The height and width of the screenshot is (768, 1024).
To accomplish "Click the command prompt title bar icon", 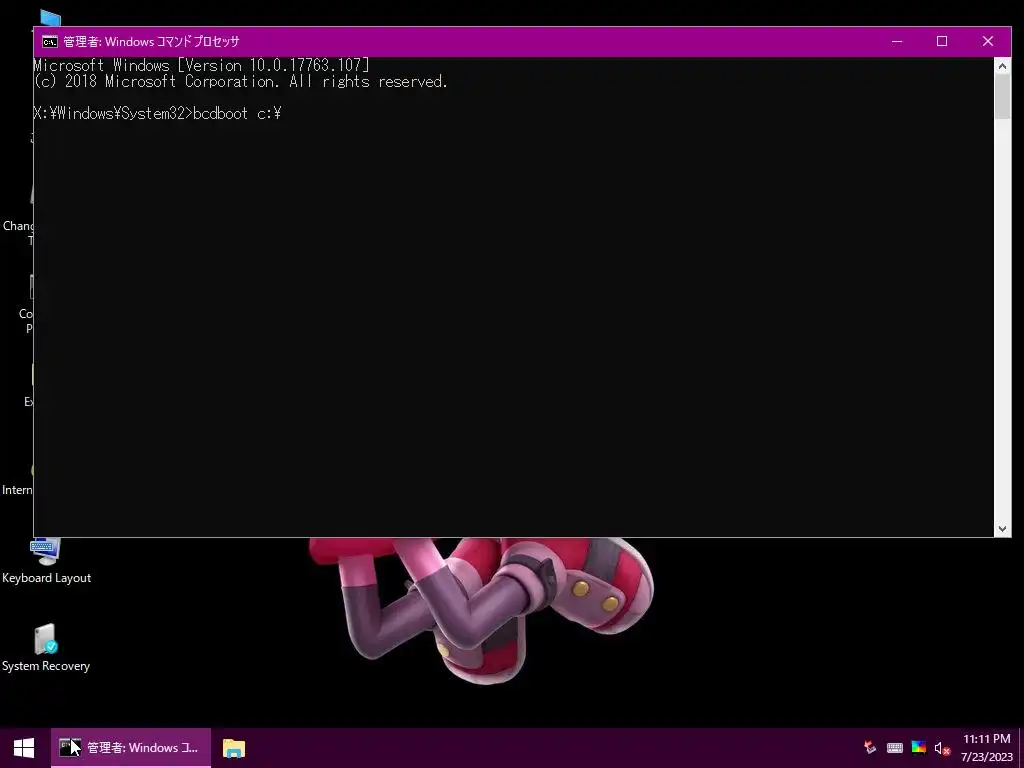I will tap(50, 42).
